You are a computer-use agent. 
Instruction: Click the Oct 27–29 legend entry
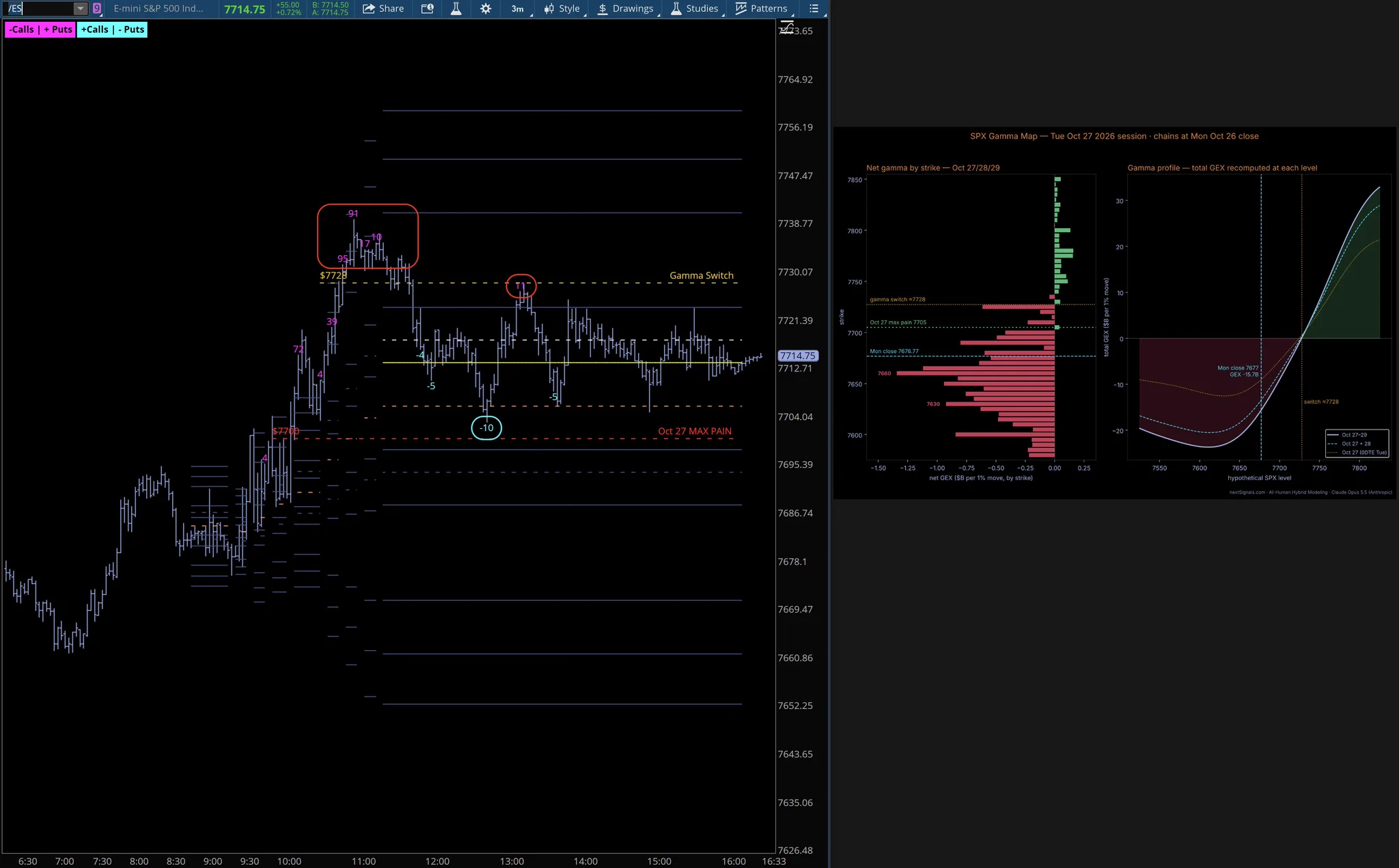(x=1354, y=434)
